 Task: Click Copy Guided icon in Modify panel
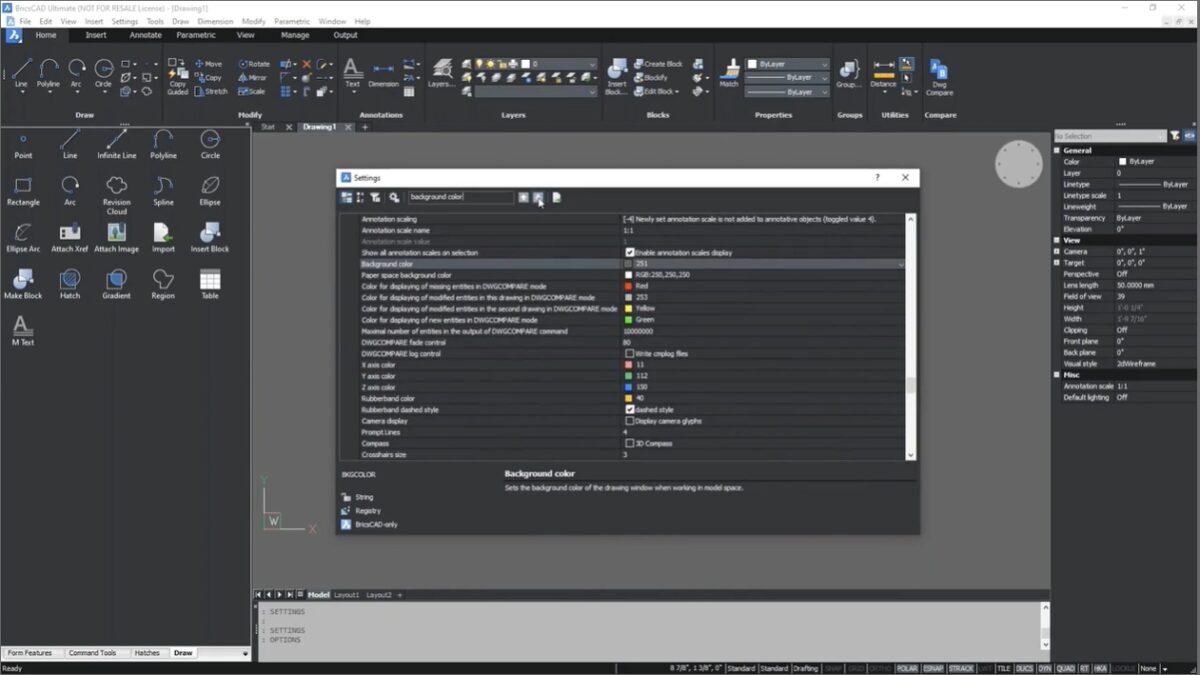178,76
